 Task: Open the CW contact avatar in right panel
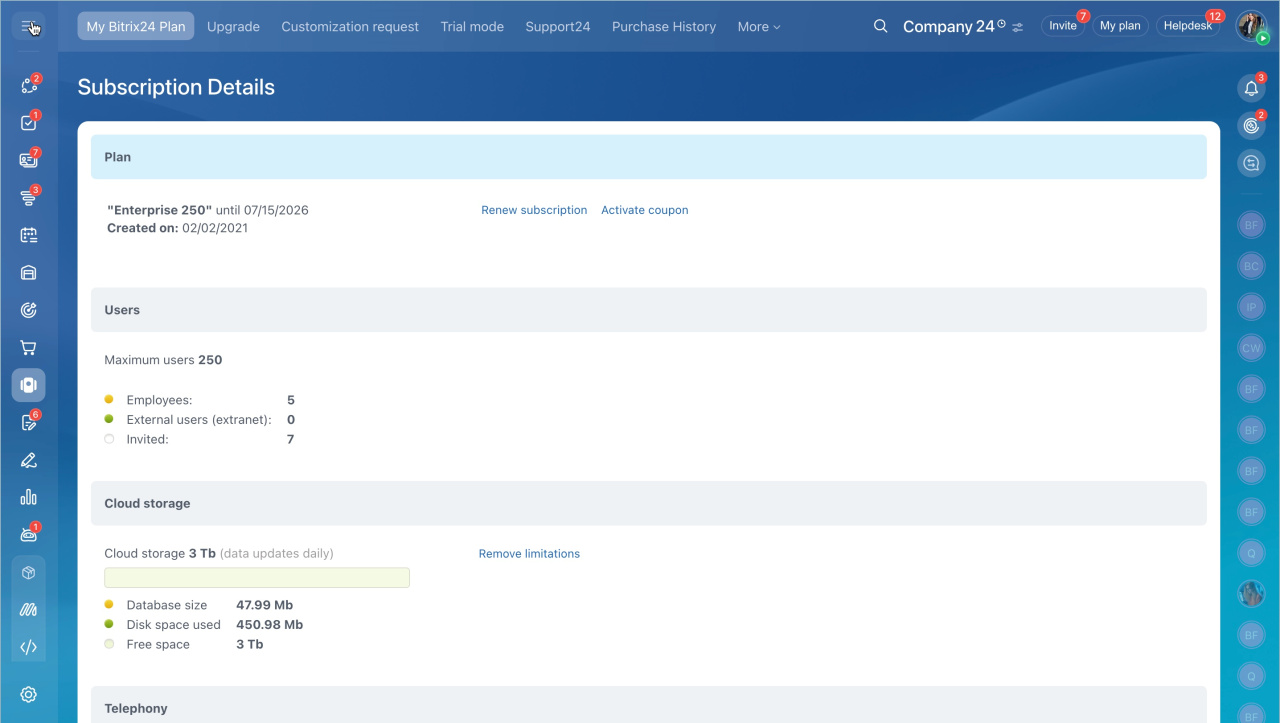[1251, 348]
